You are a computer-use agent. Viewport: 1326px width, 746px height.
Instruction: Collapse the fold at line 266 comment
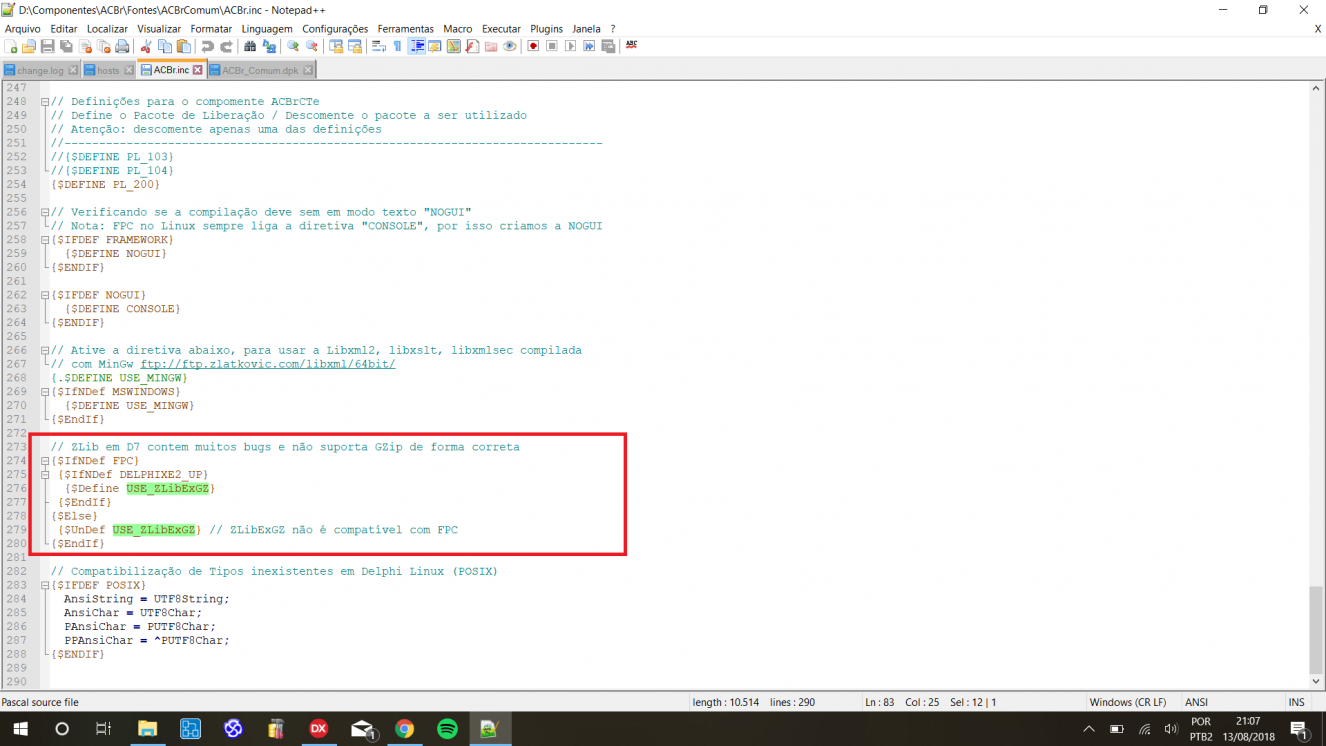pos(45,350)
